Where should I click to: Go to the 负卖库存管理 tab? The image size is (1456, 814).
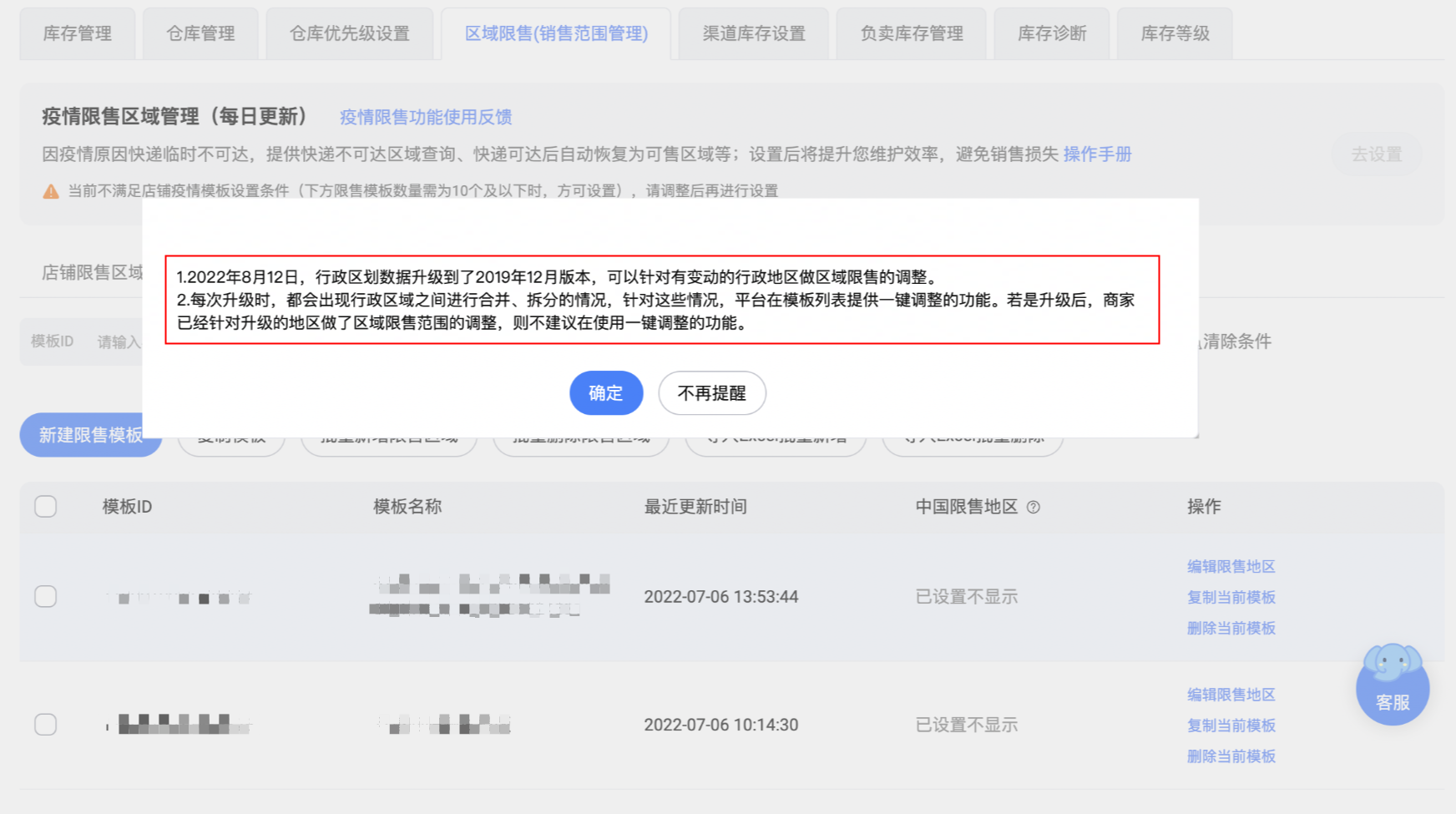click(x=912, y=33)
